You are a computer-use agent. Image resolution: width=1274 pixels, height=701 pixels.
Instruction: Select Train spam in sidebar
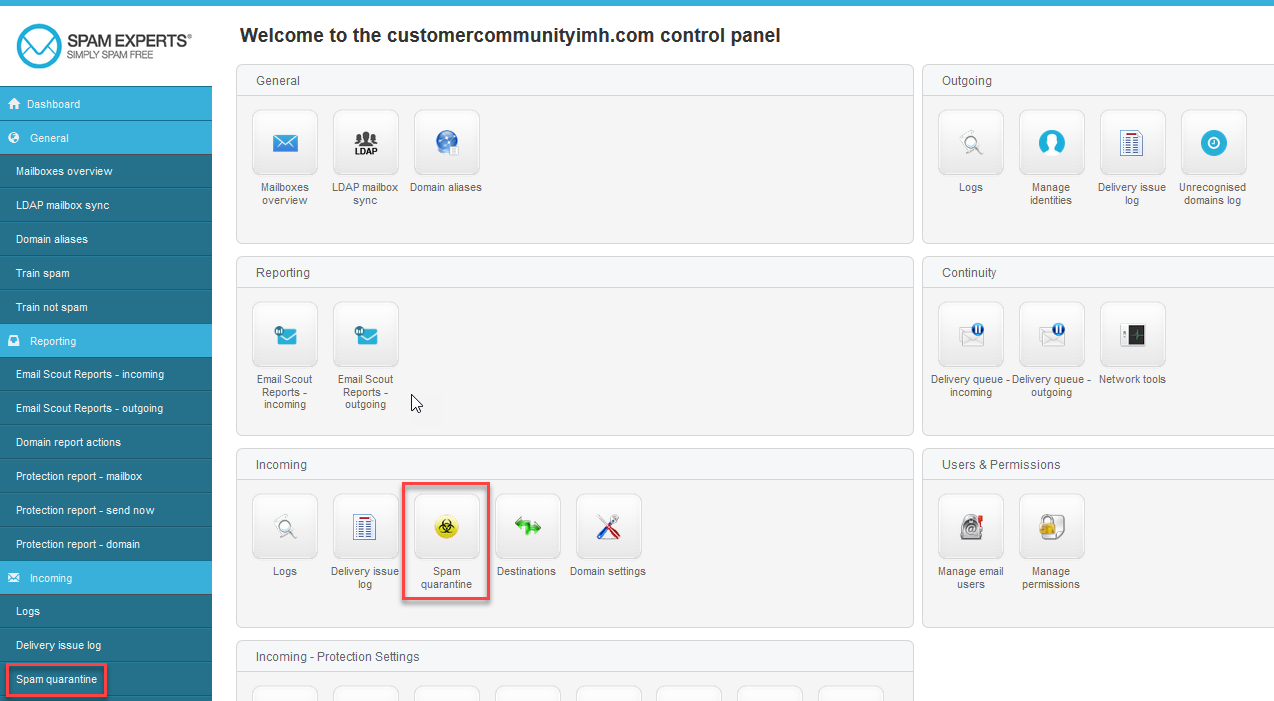[x=106, y=273]
